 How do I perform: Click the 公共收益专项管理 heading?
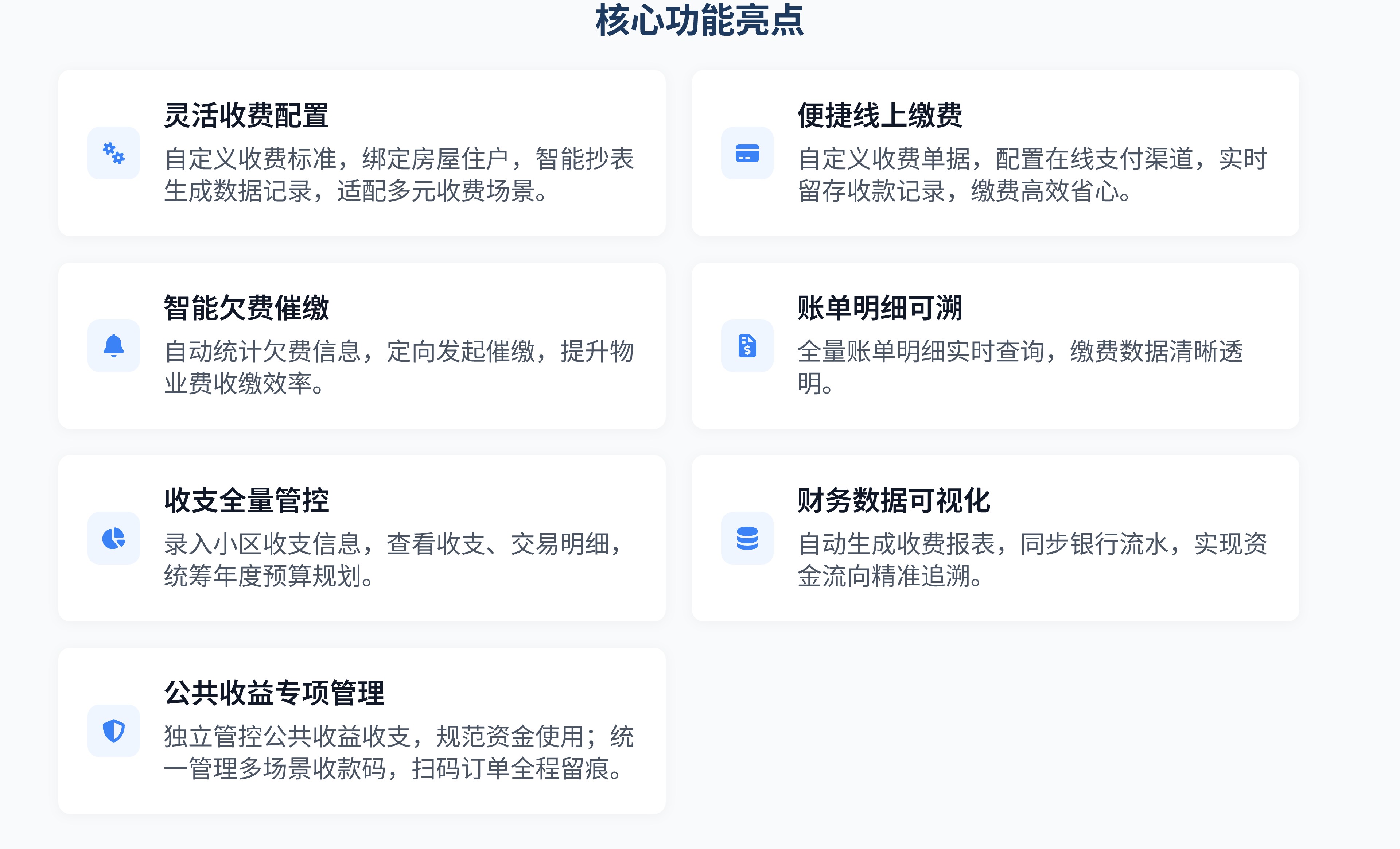[274, 693]
